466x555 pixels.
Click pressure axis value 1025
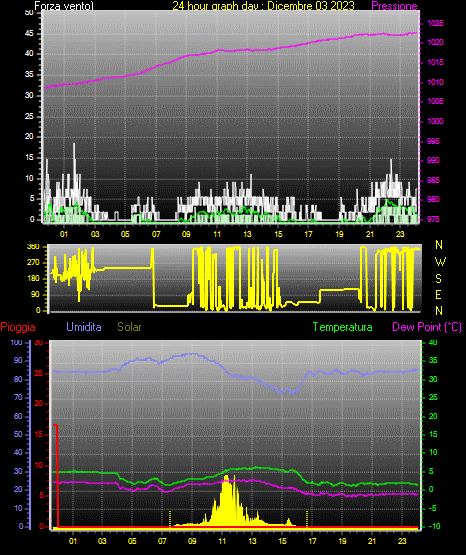pyautogui.click(x=435, y=23)
